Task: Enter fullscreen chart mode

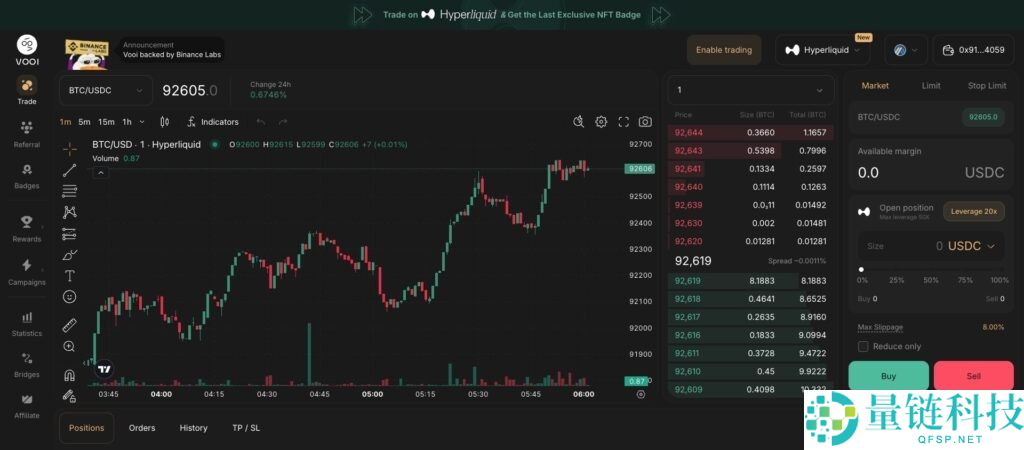Action: (623, 122)
